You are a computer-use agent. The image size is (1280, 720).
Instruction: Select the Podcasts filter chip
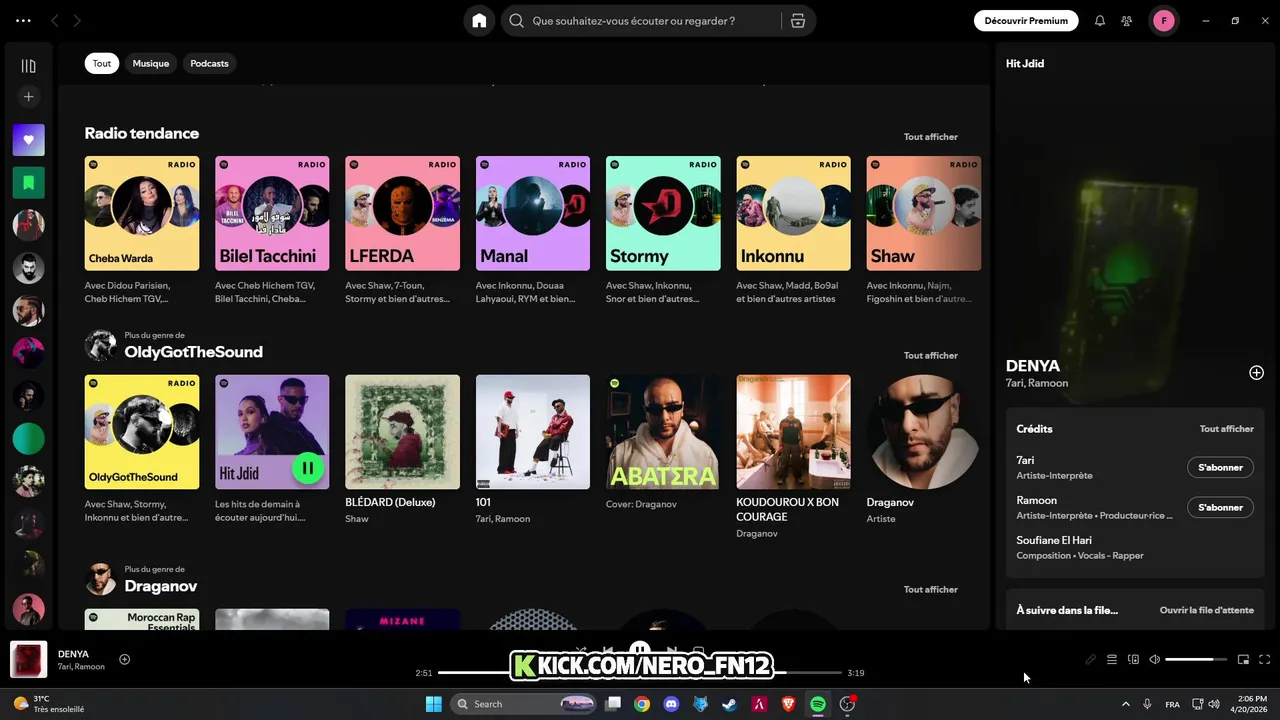[209, 63]
